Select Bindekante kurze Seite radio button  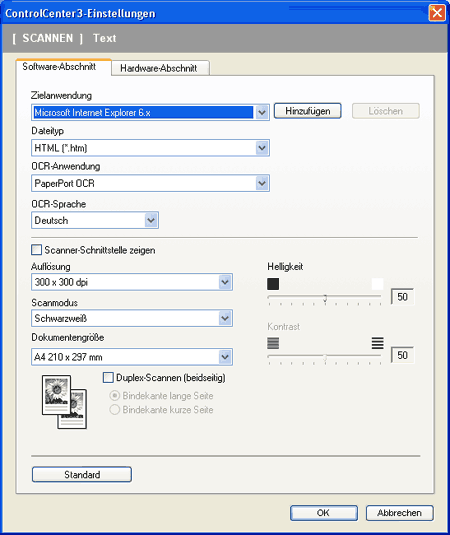[115, 409]
